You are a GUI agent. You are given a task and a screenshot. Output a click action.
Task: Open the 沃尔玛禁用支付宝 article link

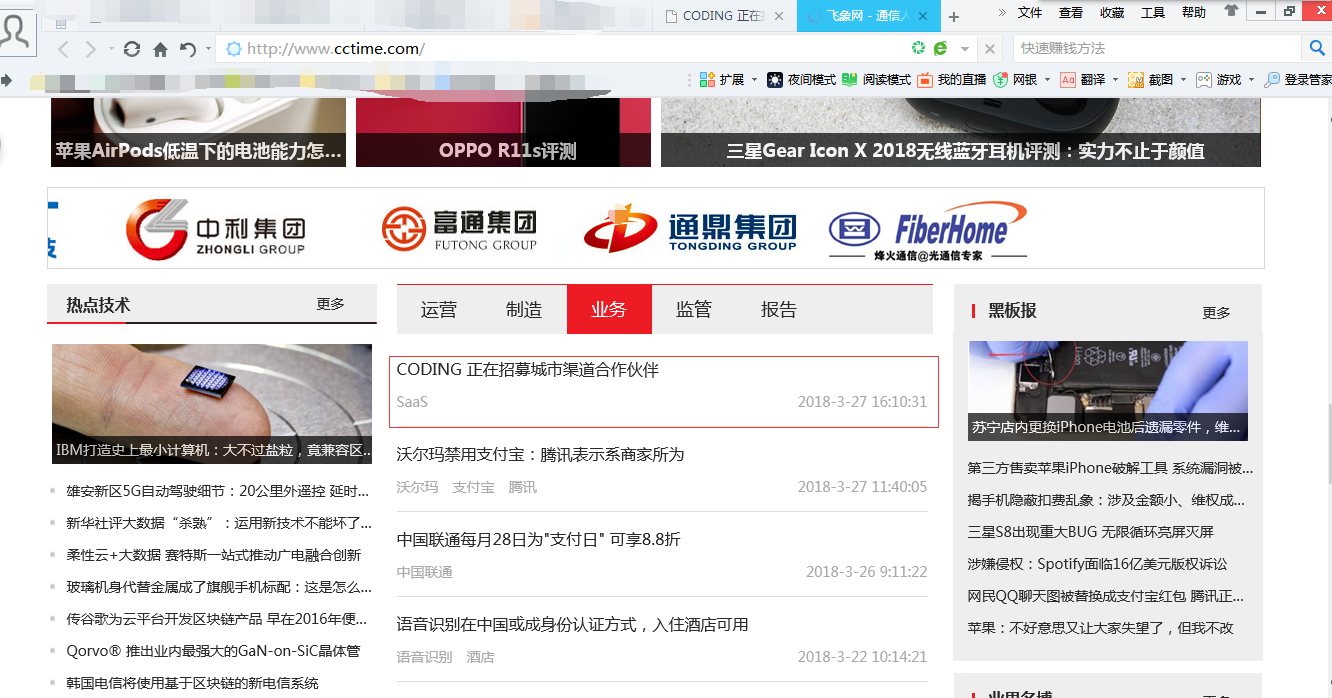click(540, 455)
